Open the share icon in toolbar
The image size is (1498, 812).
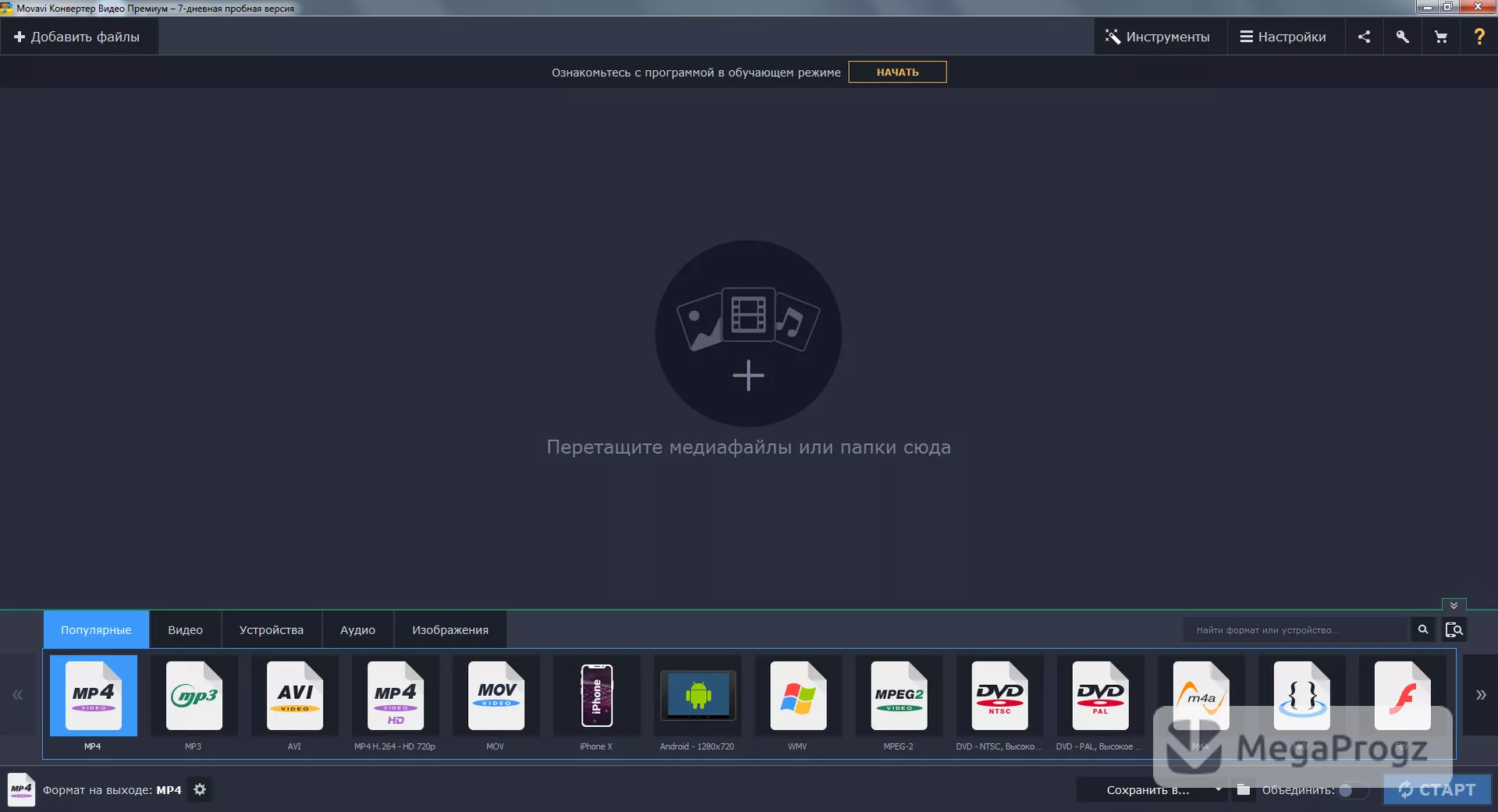(1364, 37)
